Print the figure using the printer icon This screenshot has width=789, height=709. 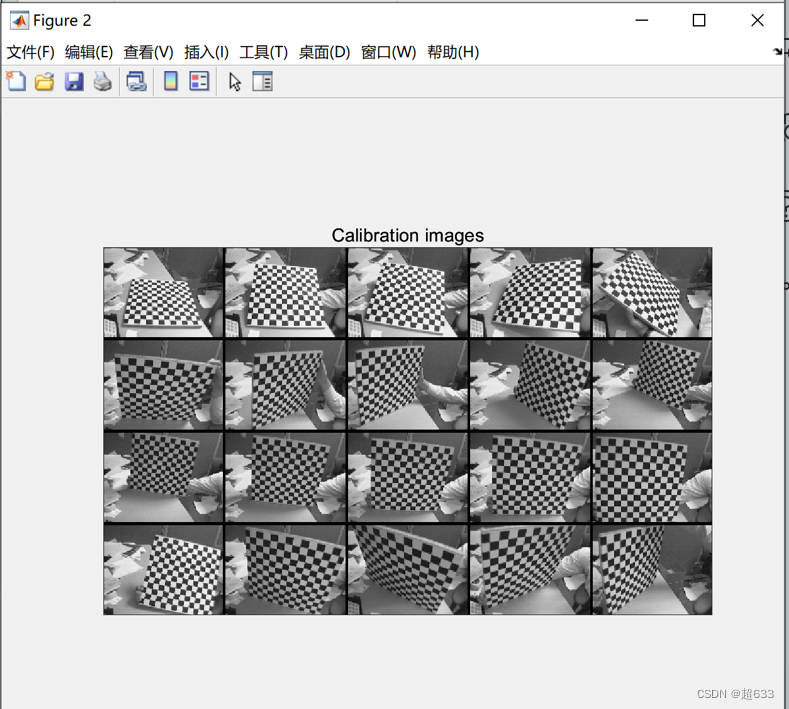(103, 81)
